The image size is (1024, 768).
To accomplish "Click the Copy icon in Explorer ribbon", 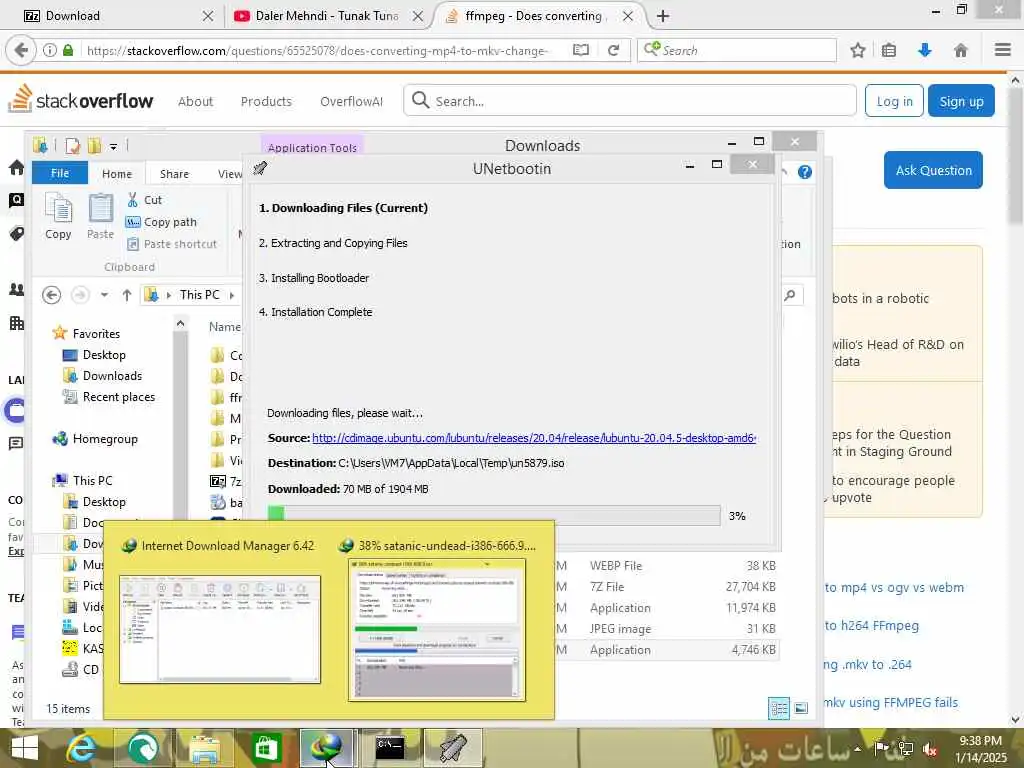I will coord(58,216).
